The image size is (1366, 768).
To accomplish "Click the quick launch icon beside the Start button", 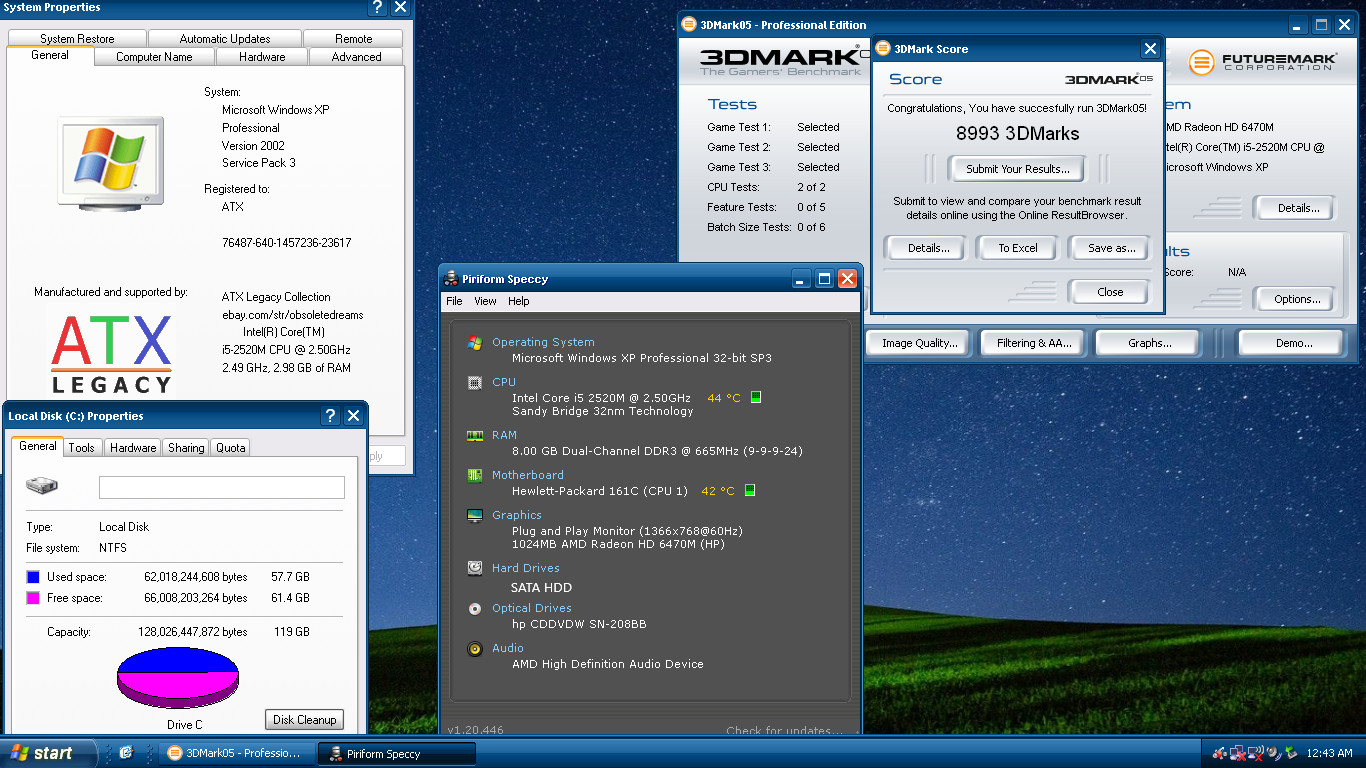I will click(x=126, y=753).
